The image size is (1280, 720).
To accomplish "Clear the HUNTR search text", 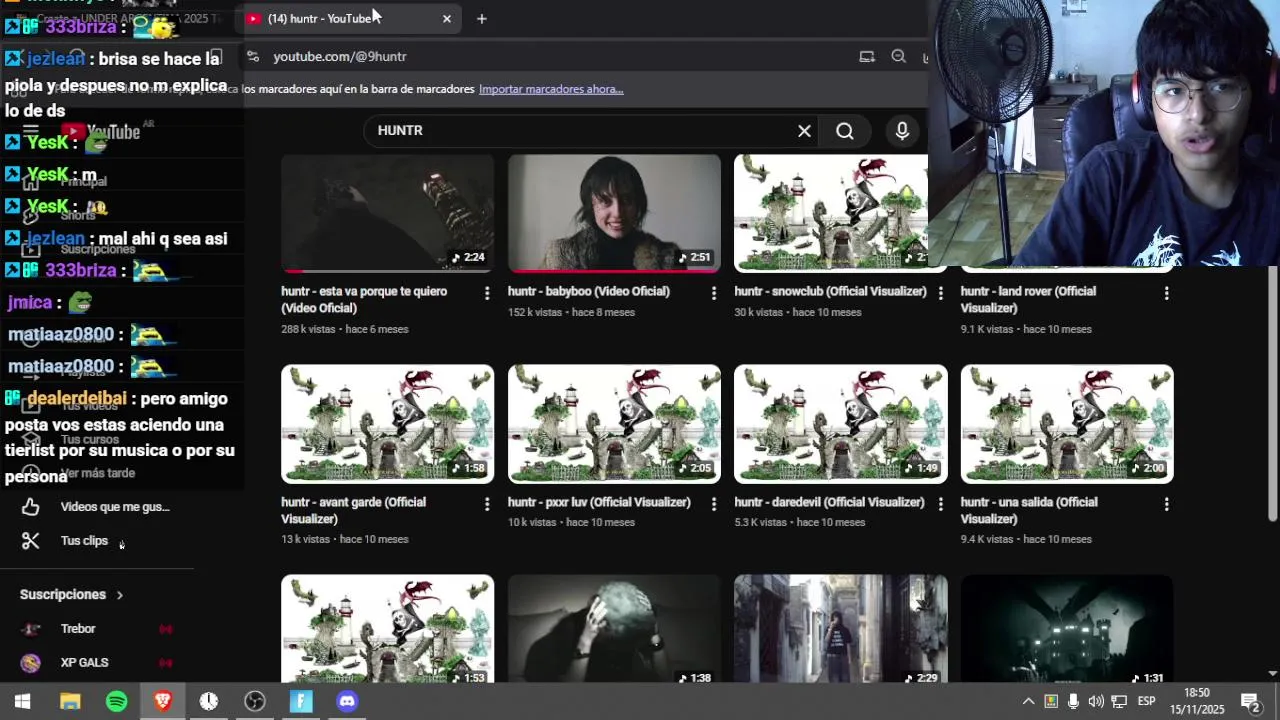I will click(x=804, y=131).
